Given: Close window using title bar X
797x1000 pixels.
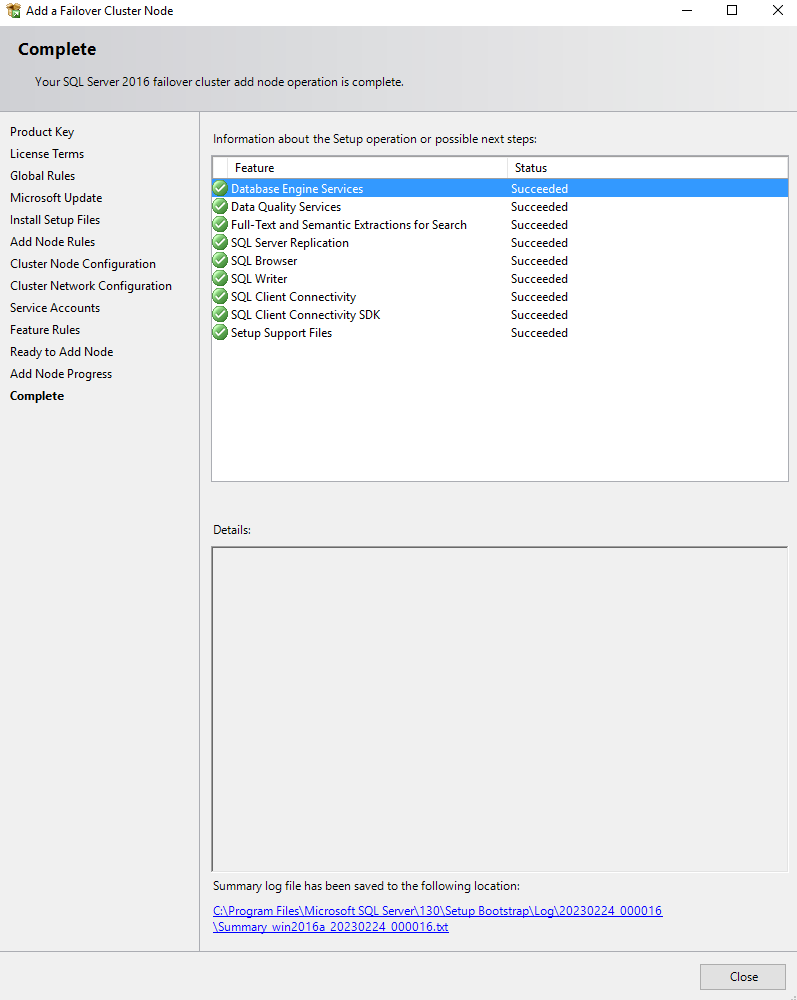Looking at the screenshot, I should (778, 10).
